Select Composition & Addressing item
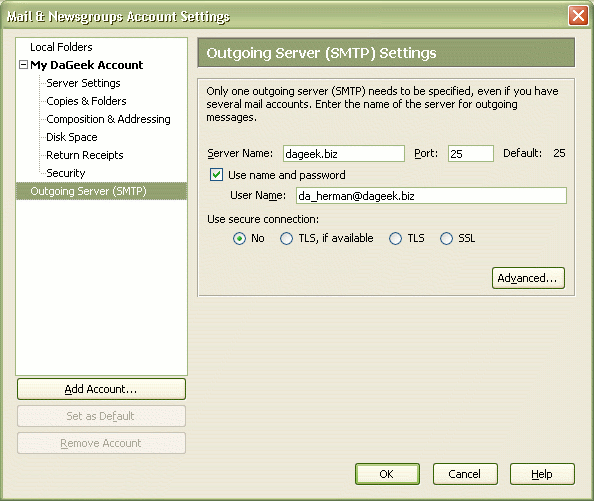594x501 pixels. point(108,119)
